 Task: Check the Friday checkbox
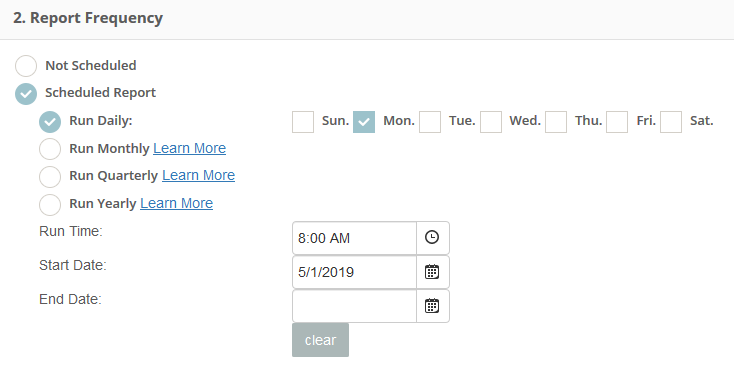click(617, 122)
